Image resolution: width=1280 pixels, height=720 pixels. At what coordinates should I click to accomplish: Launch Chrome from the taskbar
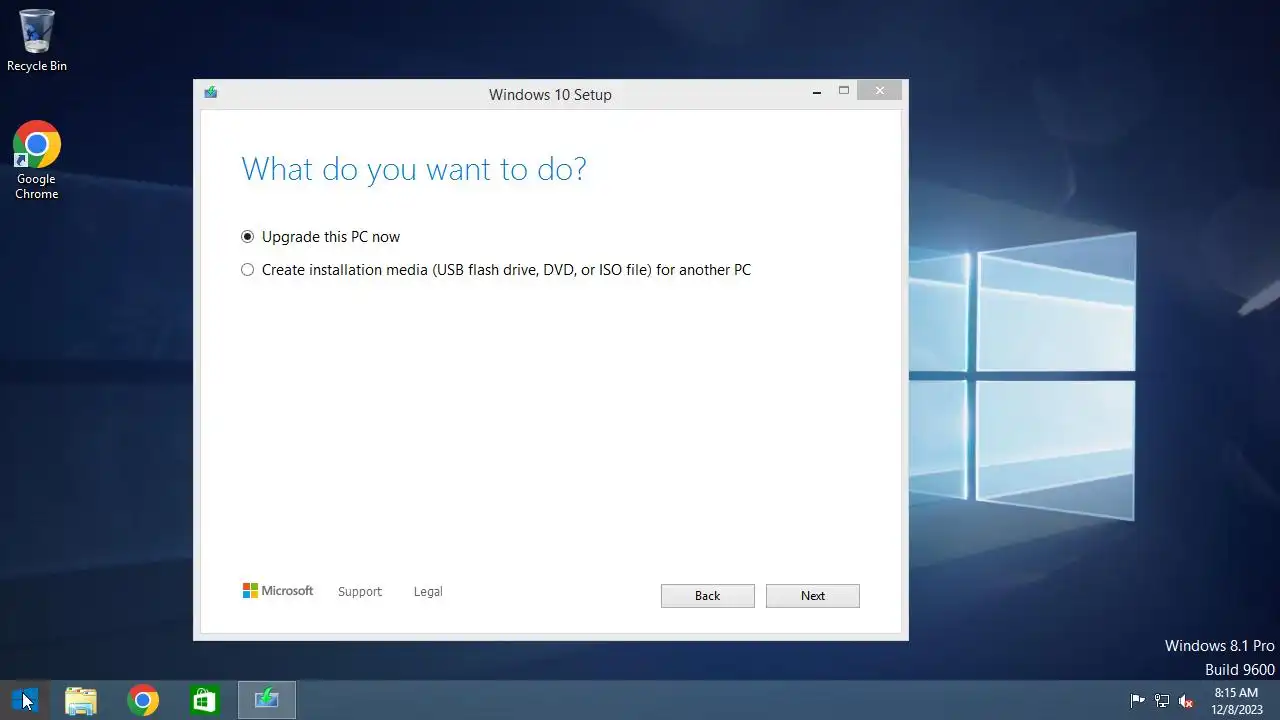(x=143, y=700)
